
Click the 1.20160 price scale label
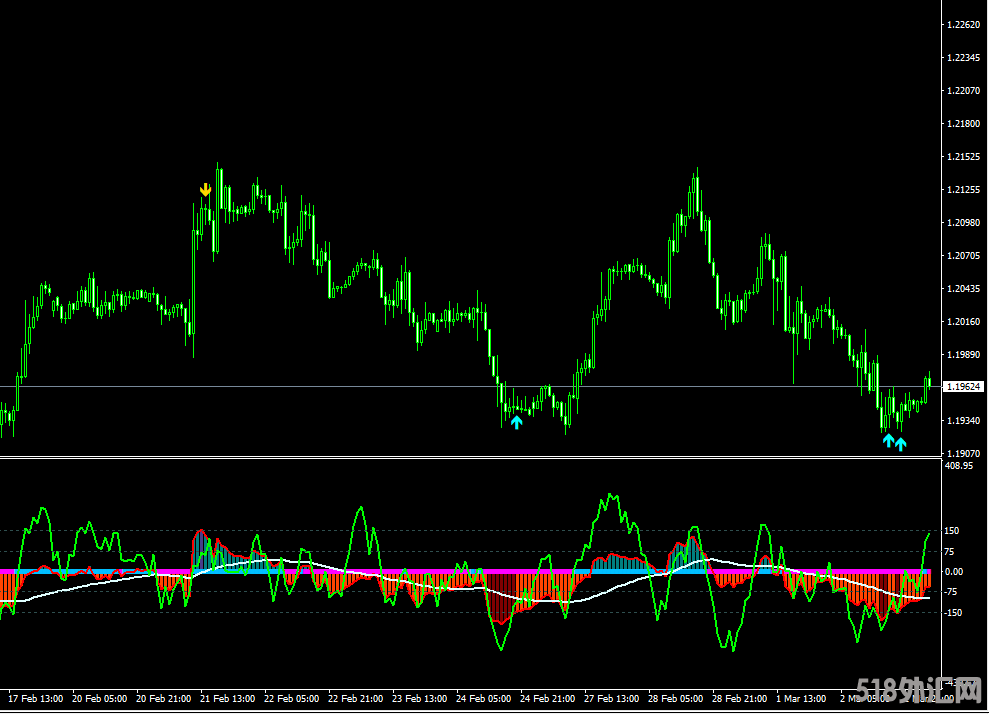click(x=964, y=322)
